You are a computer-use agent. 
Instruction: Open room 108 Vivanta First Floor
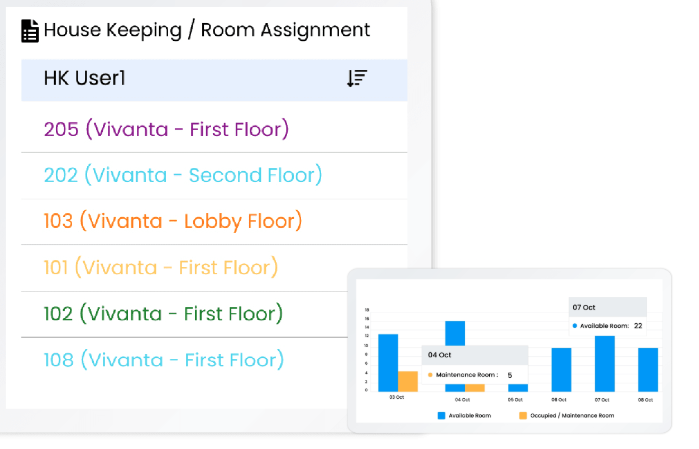coord(164,359)
